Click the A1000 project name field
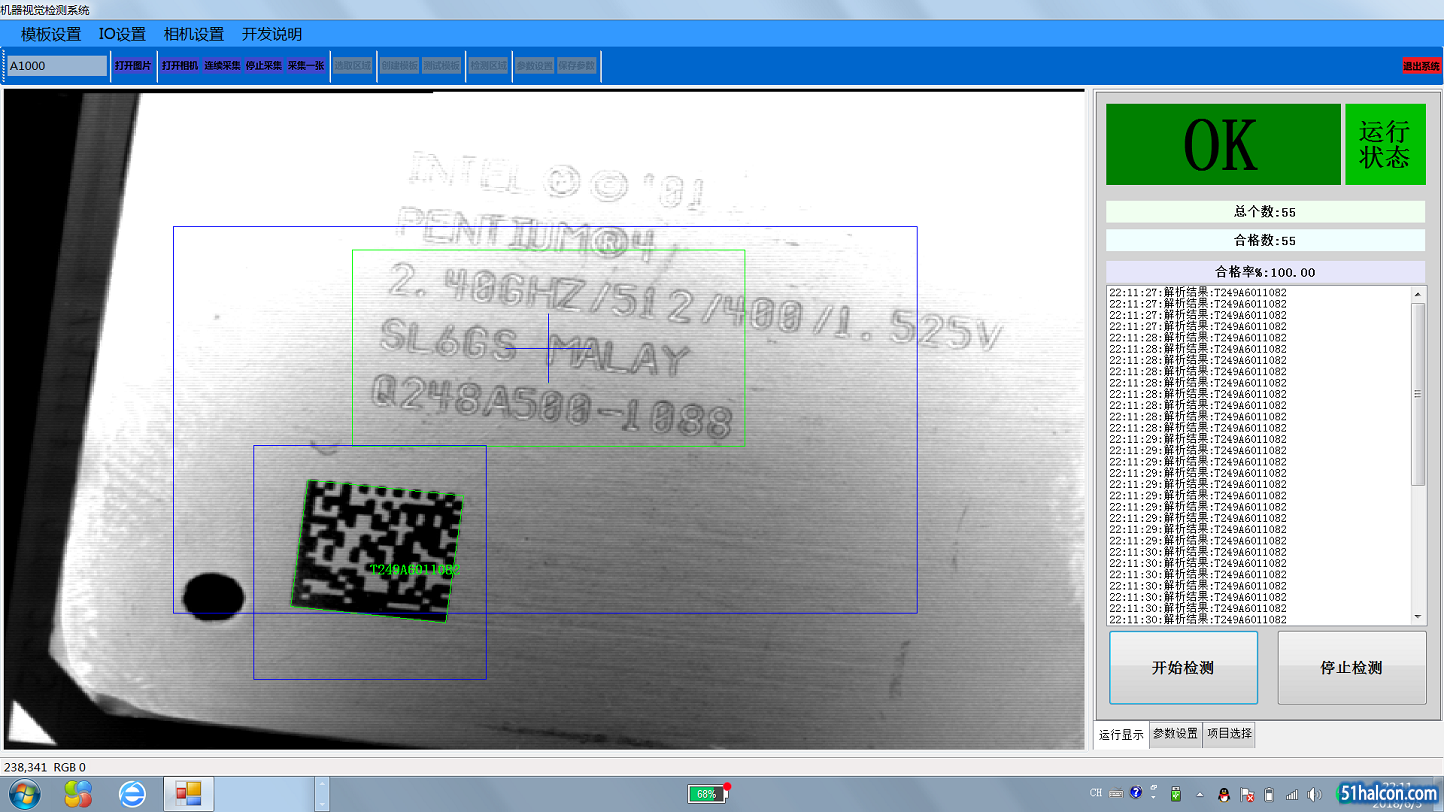Screen dimensions: 1444x812 click(57, 66)
